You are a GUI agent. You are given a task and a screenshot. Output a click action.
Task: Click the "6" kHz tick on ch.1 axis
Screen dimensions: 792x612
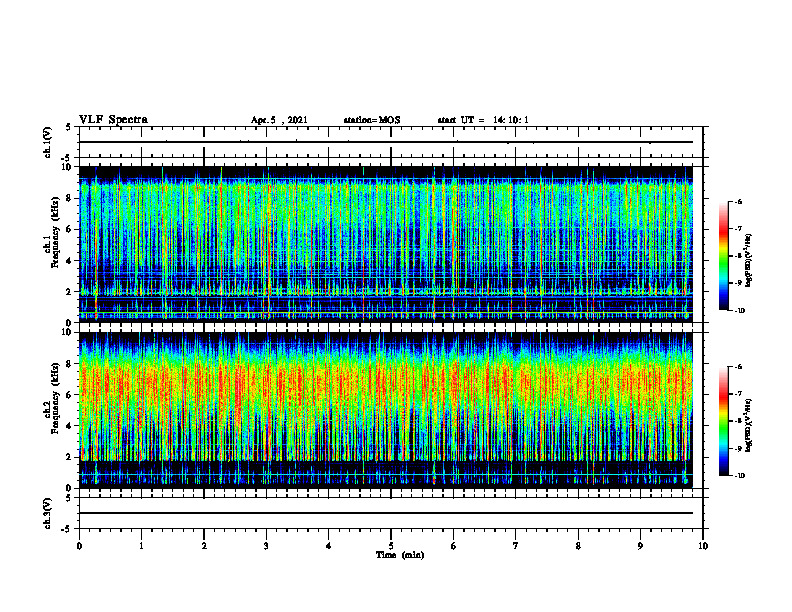click(x=70, y=229)
